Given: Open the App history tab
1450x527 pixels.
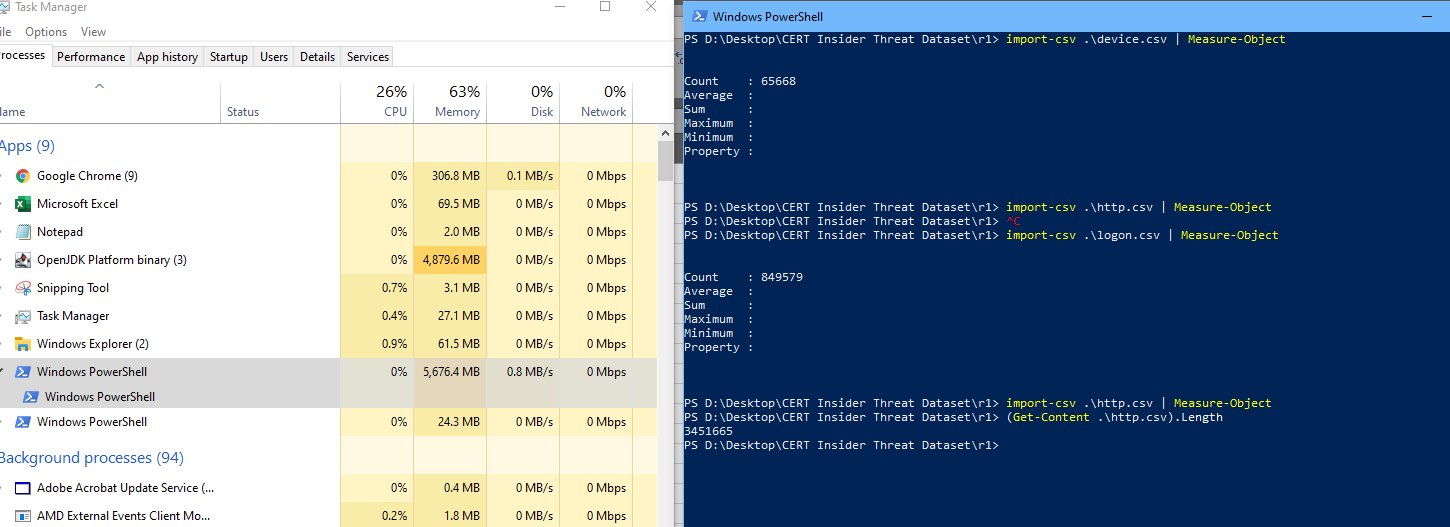Looking at the screenshot, I should click(x=167, y=57).
